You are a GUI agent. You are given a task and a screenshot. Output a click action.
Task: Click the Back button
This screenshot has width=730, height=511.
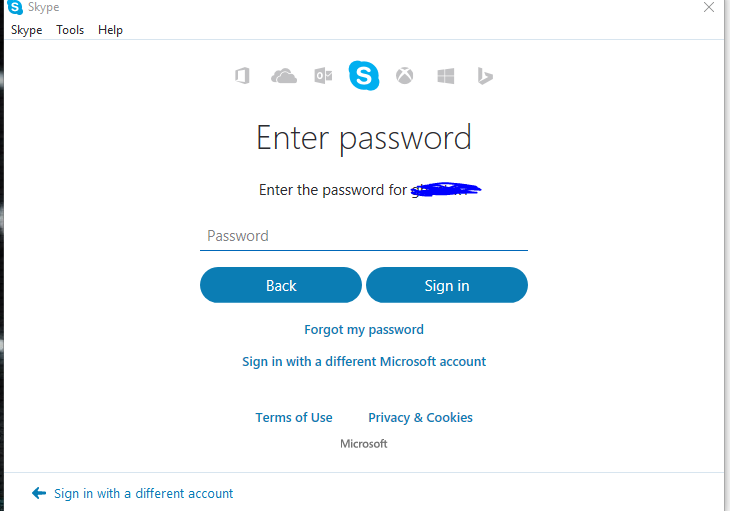click(x=281, y=285)
